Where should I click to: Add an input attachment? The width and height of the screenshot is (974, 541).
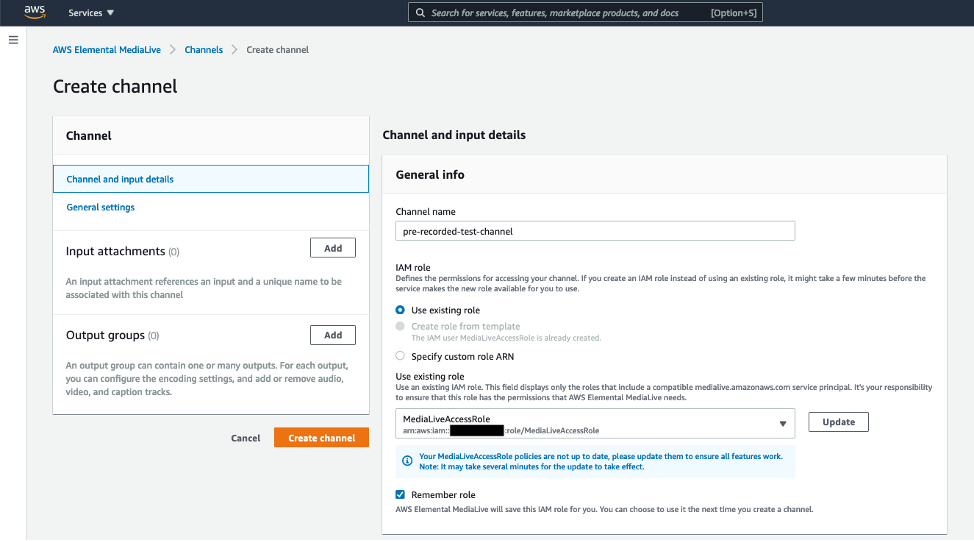(x=333, y=248)
